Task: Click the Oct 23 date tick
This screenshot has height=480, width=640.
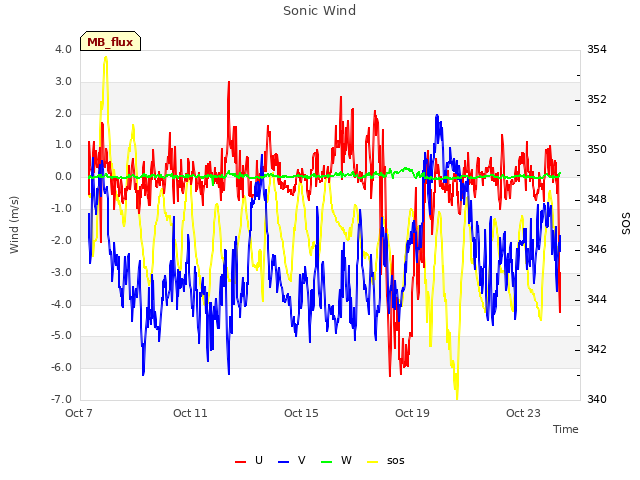Action: [x=523, y=413]
